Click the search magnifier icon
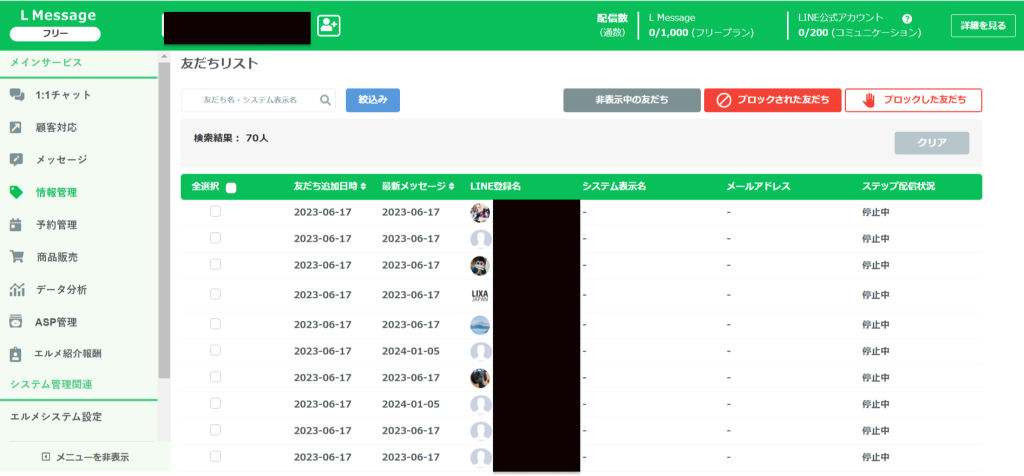This screenshot has height=476, width=1024. 326,100
